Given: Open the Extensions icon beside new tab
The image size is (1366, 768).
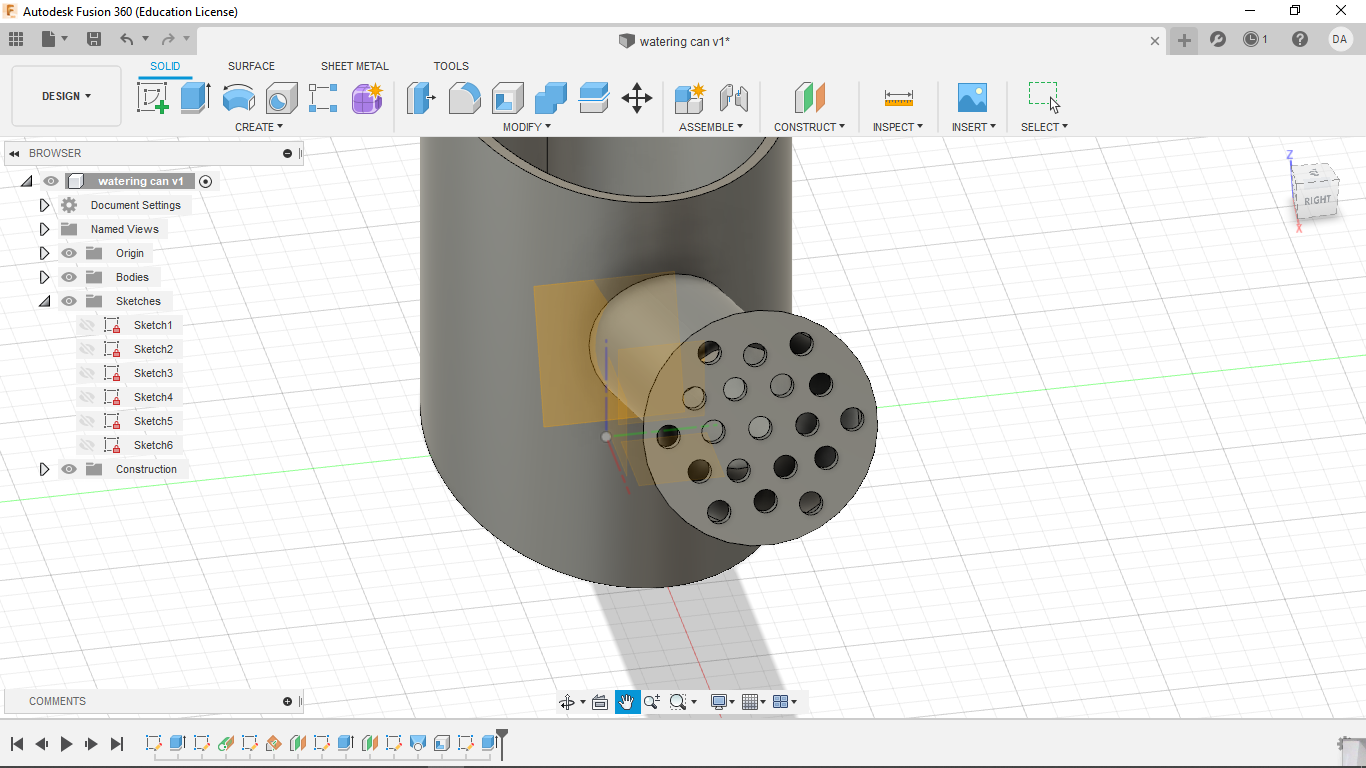Looking at the screenshot, I should point(1218,39).
